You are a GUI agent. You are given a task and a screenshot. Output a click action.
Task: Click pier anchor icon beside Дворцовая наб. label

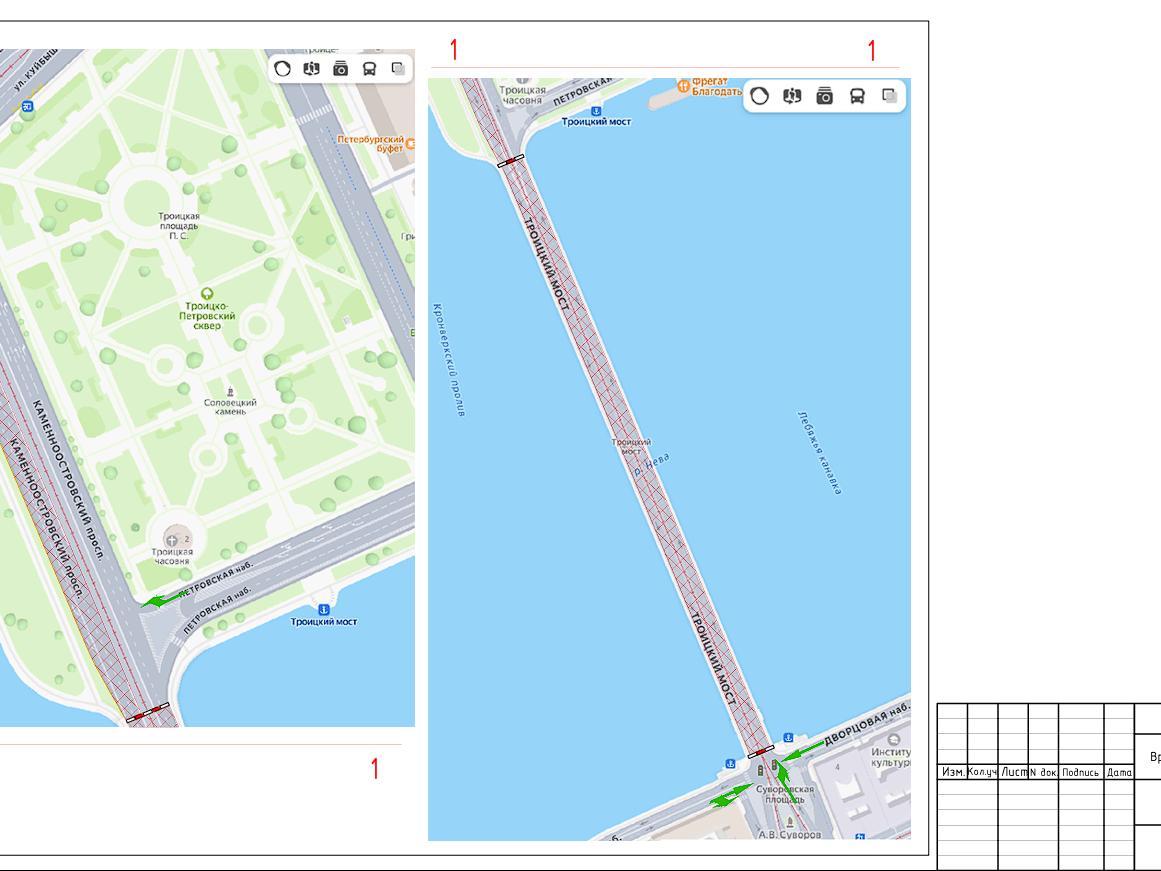[x=789, y=738]
